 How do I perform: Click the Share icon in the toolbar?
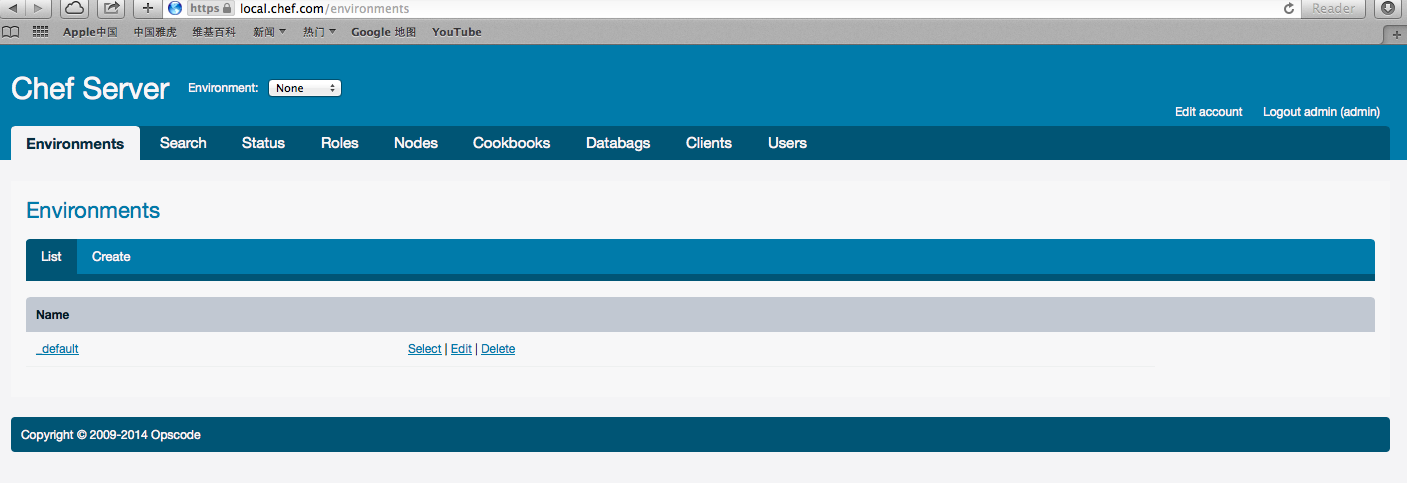pyautogui.click(x=111, y=8)
